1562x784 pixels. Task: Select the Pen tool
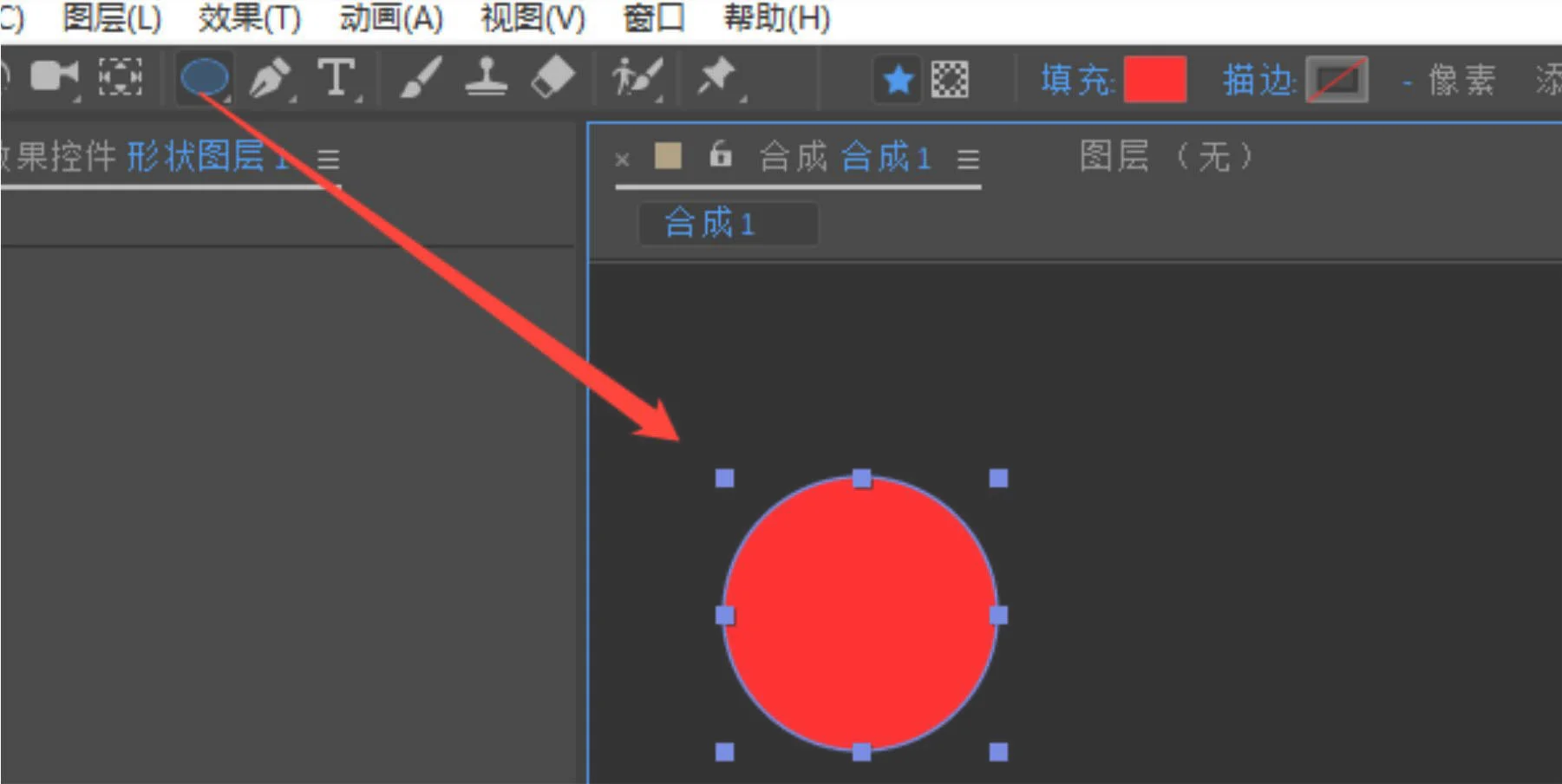pos(270,78)
